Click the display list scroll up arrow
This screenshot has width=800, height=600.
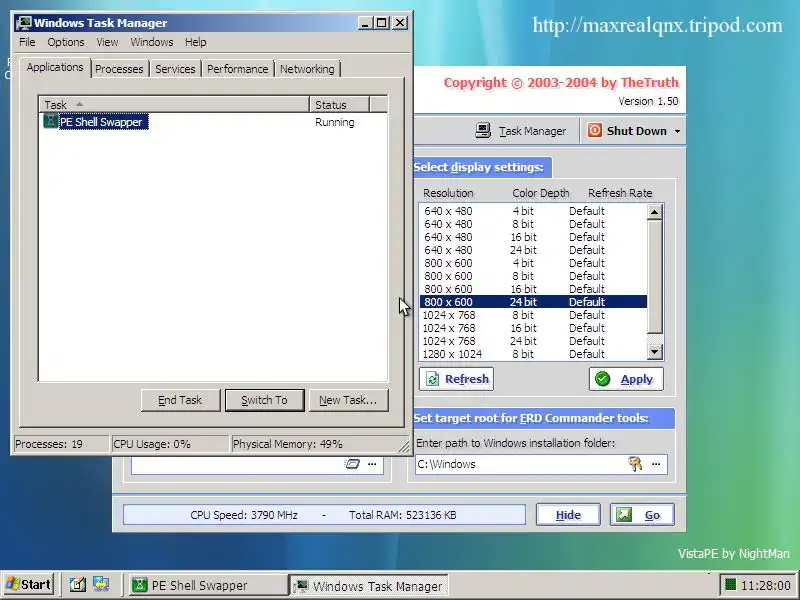coord(655,212)
